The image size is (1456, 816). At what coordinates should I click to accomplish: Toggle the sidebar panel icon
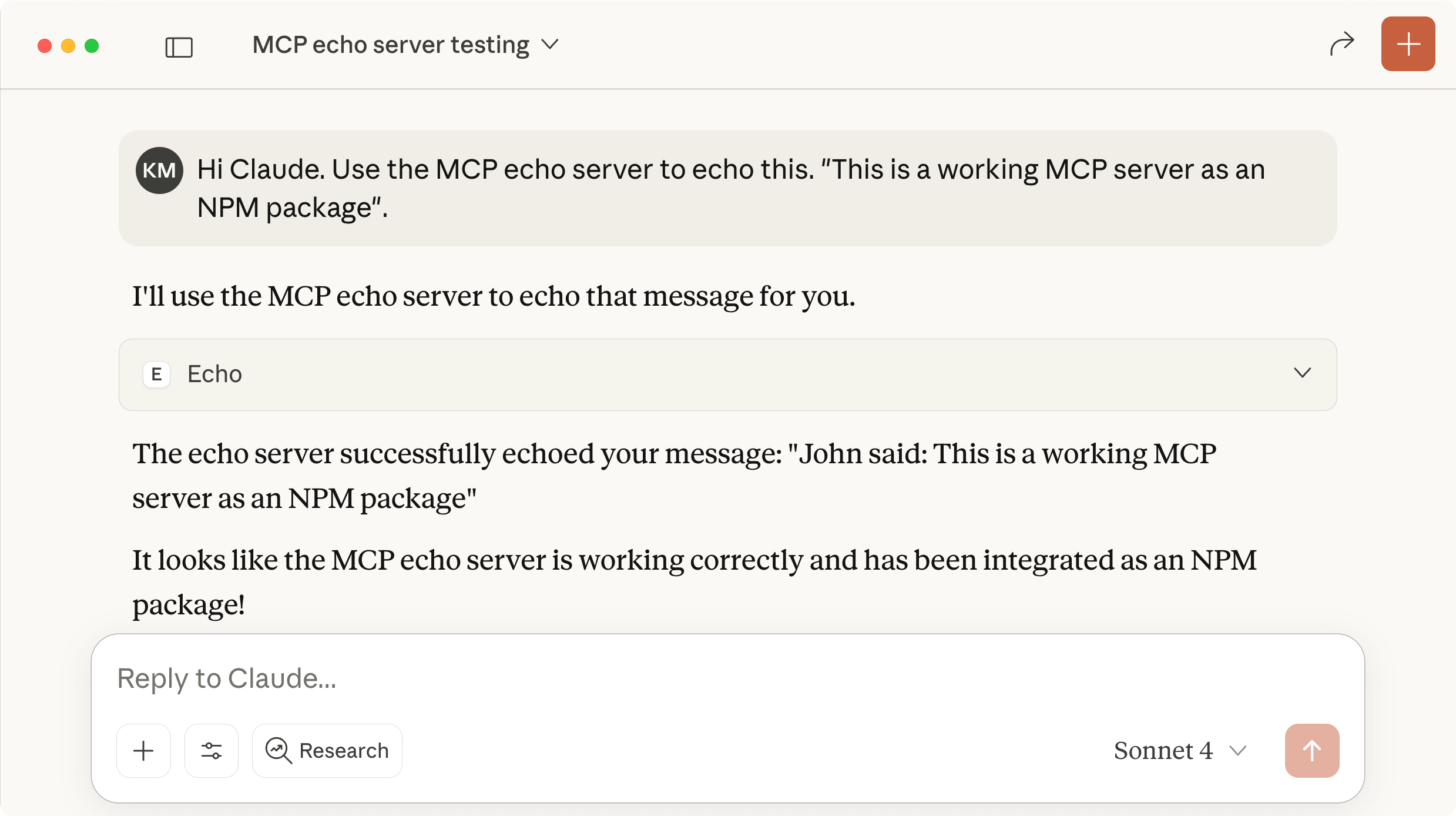[179, 46]
